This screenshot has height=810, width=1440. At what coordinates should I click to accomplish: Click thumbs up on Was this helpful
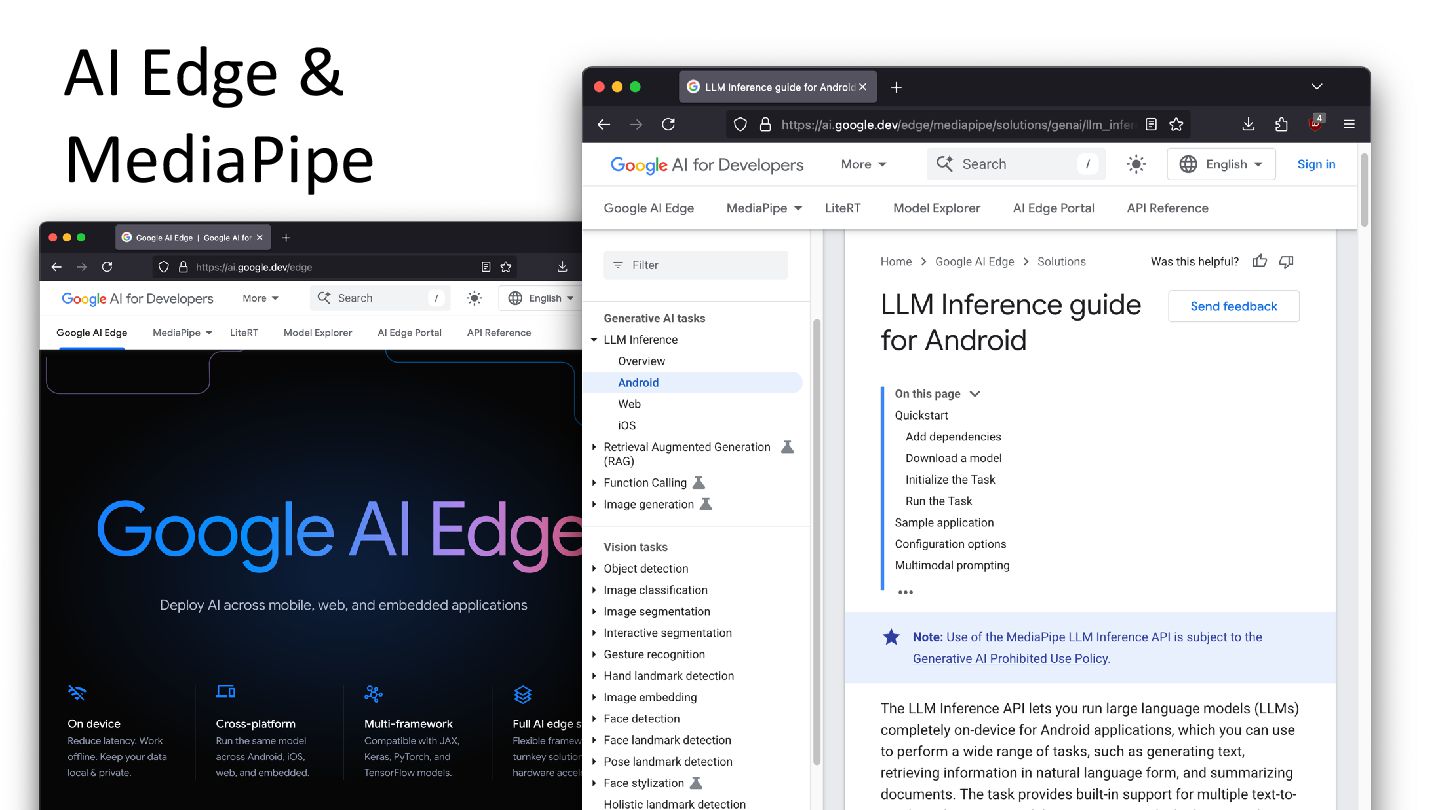(x=1260, y=261)
